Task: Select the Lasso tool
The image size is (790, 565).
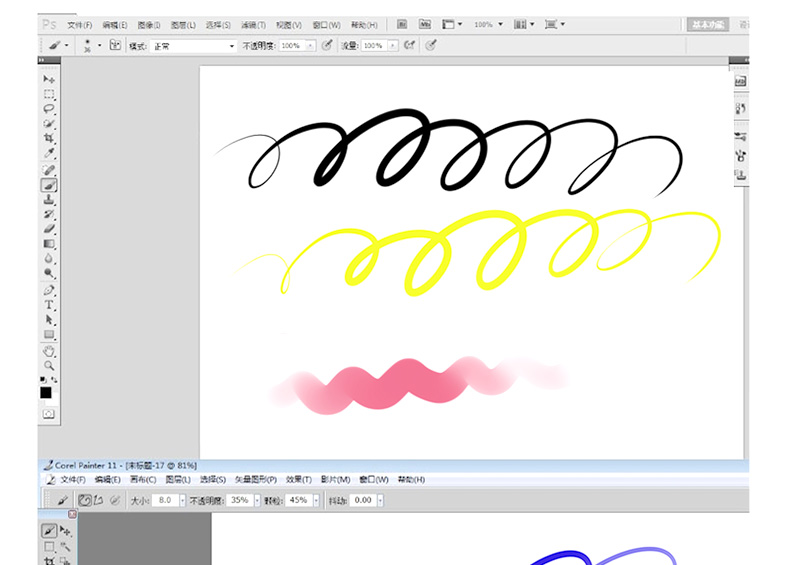Action: coord(48,107)
